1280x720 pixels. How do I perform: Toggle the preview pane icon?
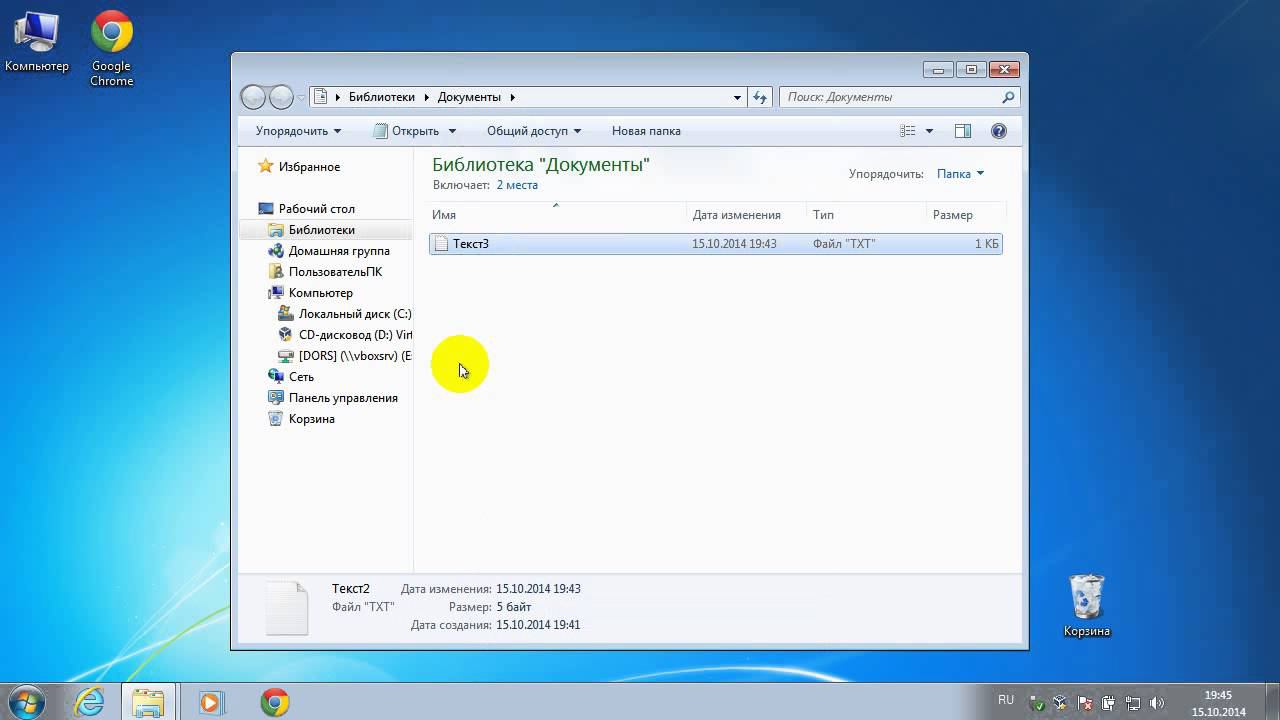[x=963, y=131]
